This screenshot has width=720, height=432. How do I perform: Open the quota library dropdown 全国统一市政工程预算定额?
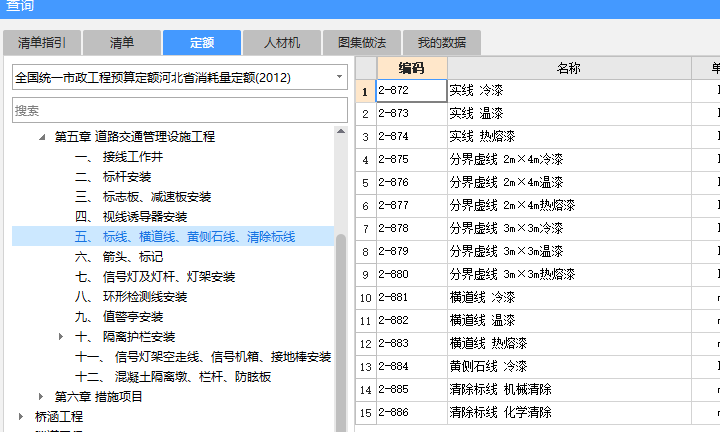[x=180, y=77]
